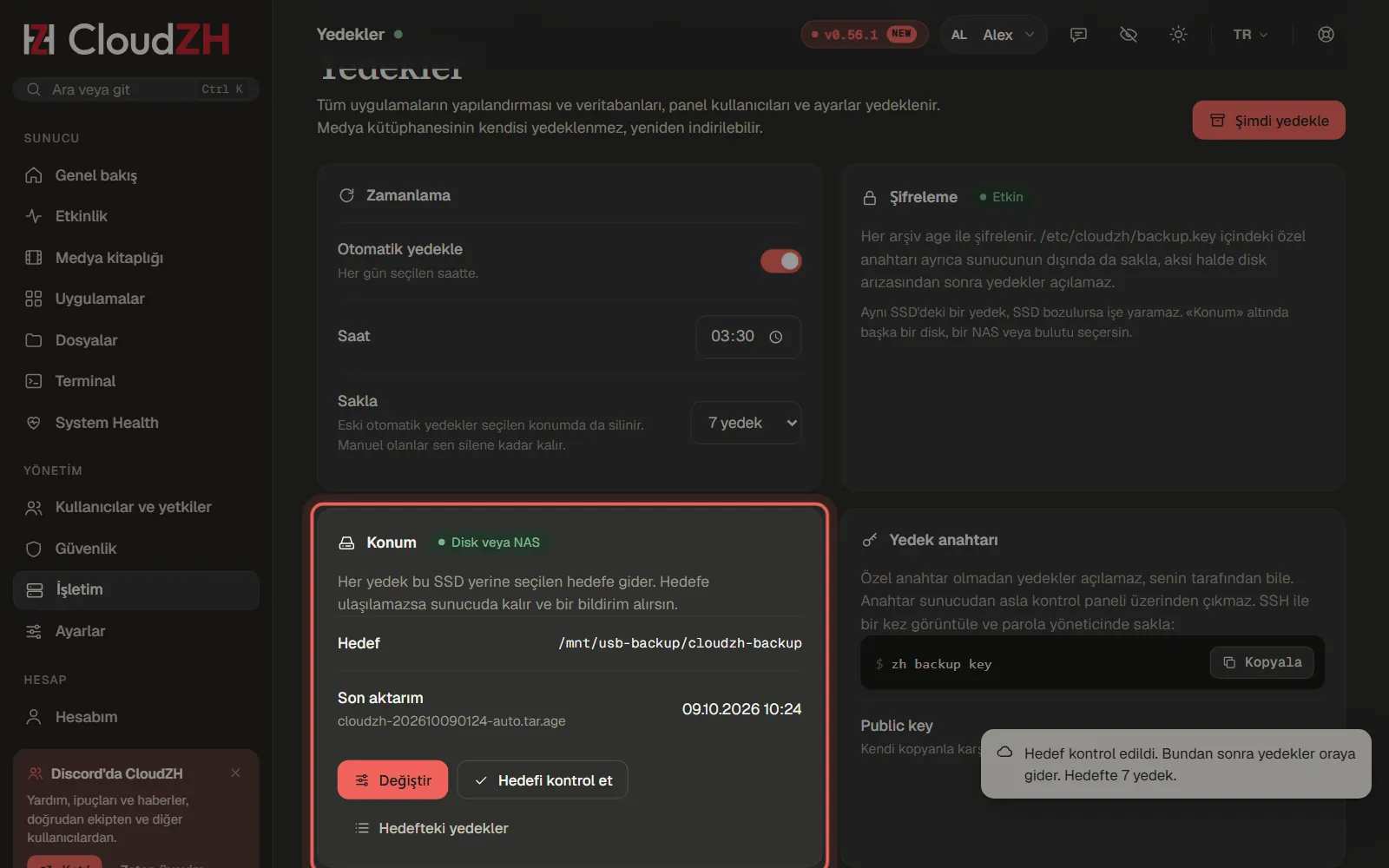Screen dimensions: 1389x868
Task: Open the TR language dropdown
Action: (x=1250, y=35)
